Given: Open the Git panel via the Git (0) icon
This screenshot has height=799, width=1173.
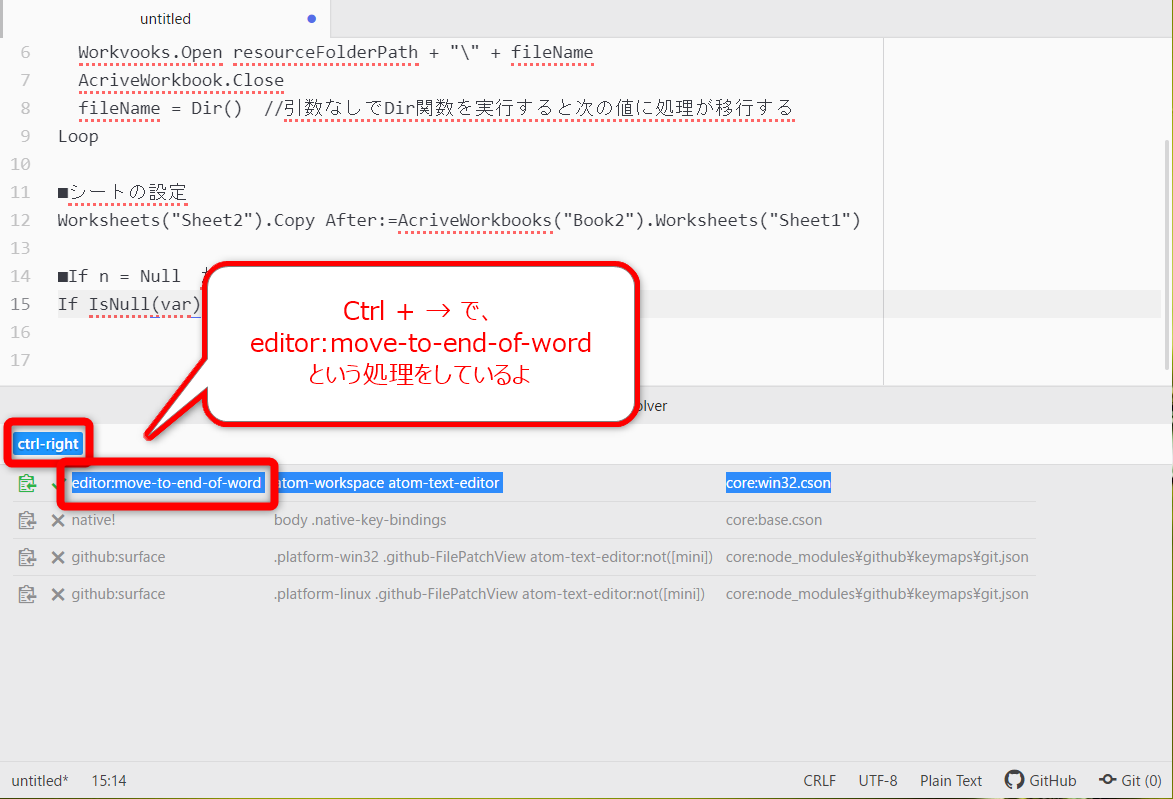Looking at the screenshot, I should [x=1131, y=780].
